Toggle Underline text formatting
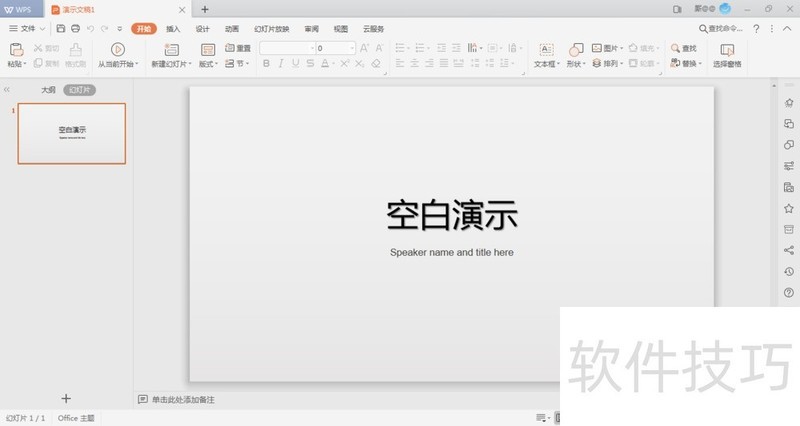Image resolution: width=800 pixels, height=426 pixels. pyautogui.click(x=295, y=63)
